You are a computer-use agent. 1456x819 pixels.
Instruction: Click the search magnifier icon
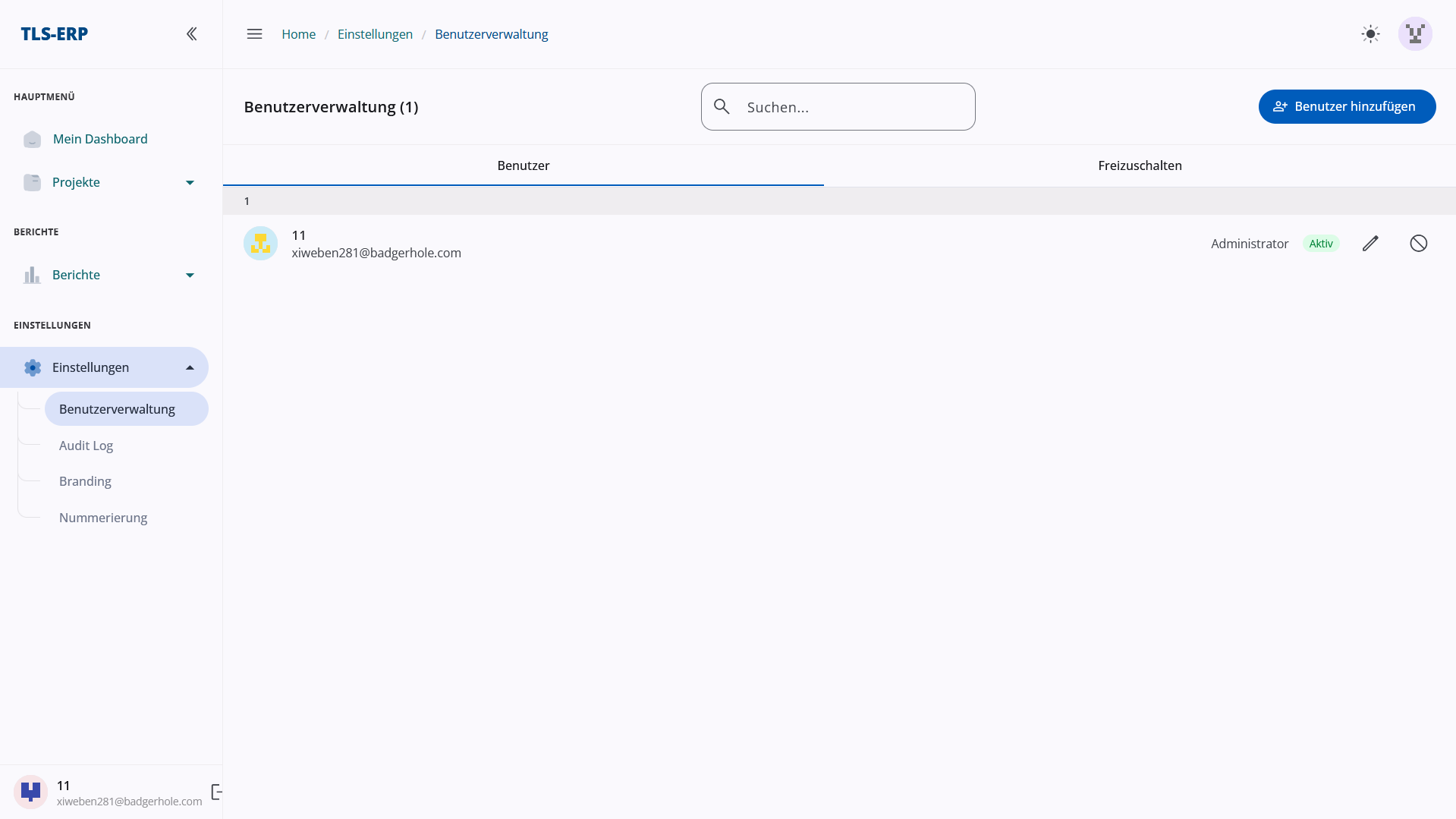tap(722, 106)
